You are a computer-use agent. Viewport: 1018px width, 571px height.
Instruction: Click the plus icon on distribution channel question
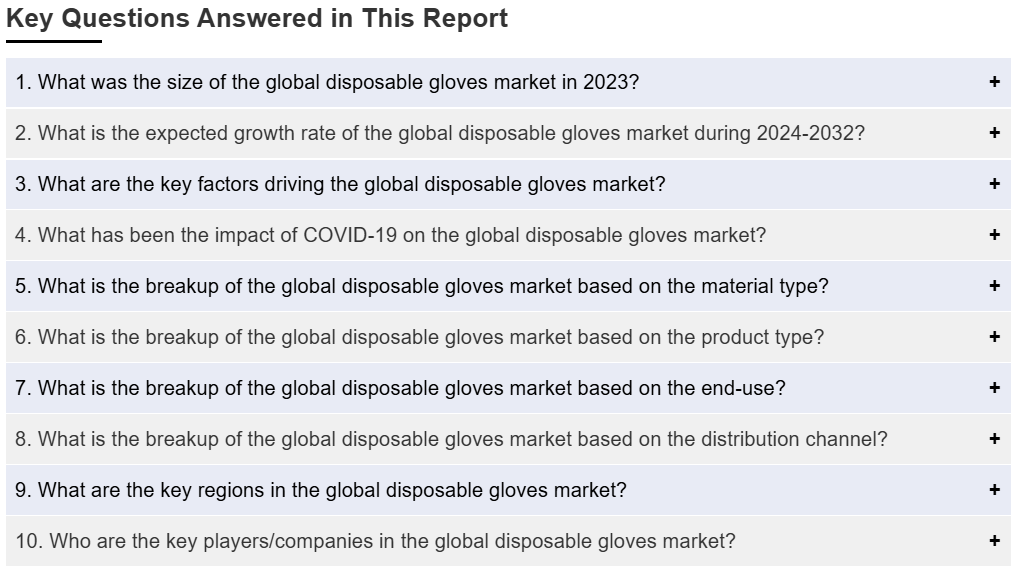pos(994,438)
